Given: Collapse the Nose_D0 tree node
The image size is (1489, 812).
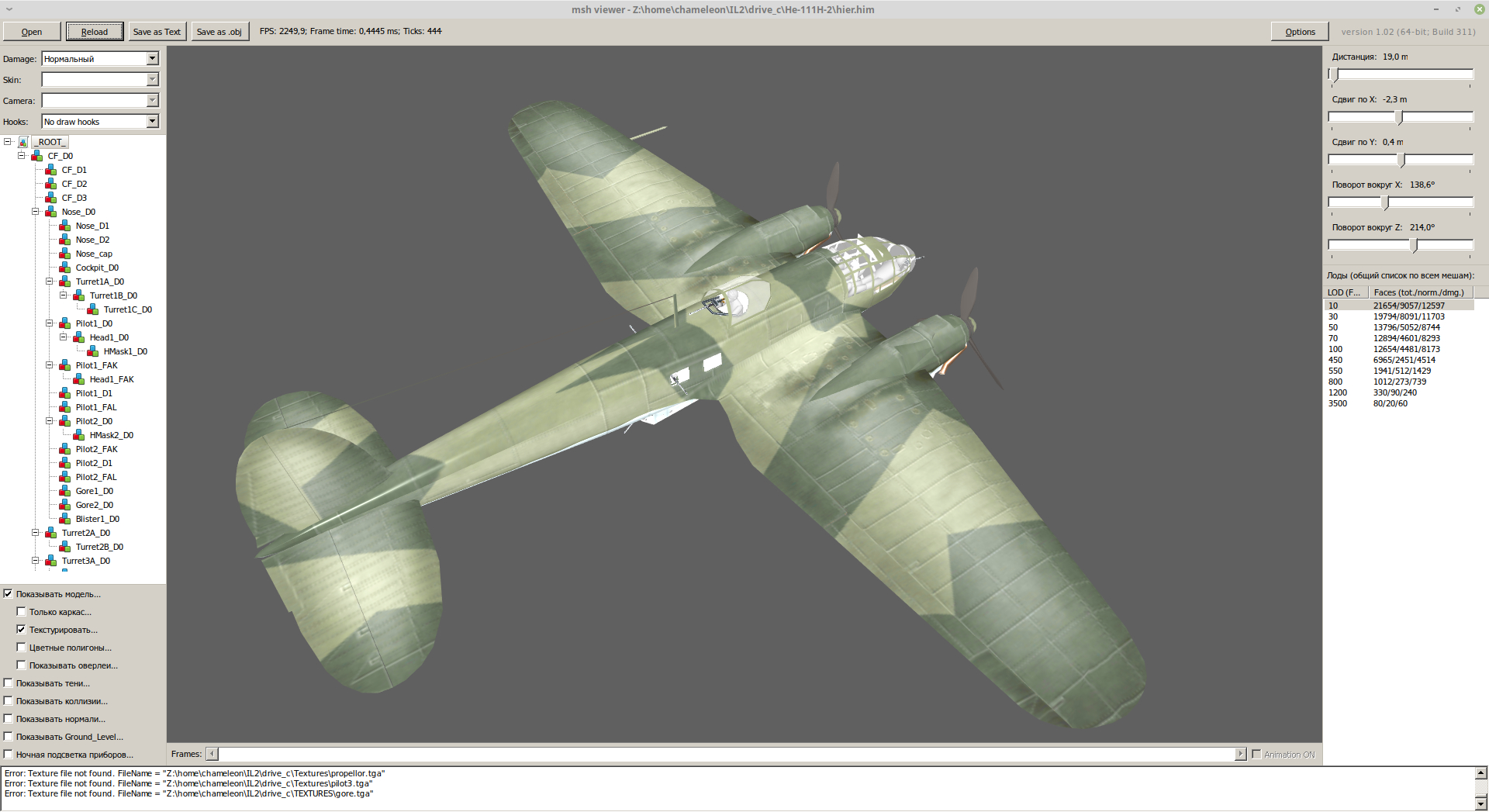Looking at the screenshot, I should tap(36, 212).
